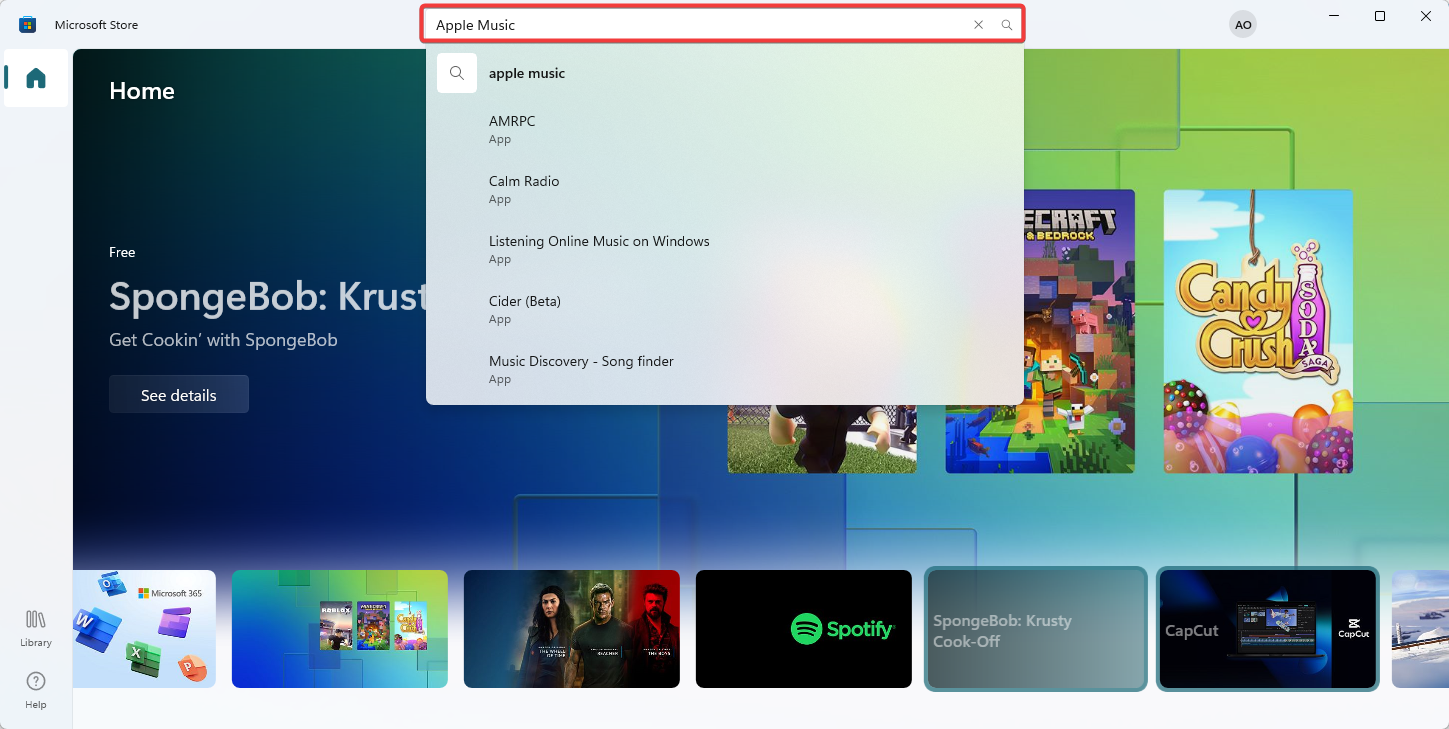The height and width of the screenshot is (729, 1449).
Task: Click the Home page heading
Action: coord(142,91)
